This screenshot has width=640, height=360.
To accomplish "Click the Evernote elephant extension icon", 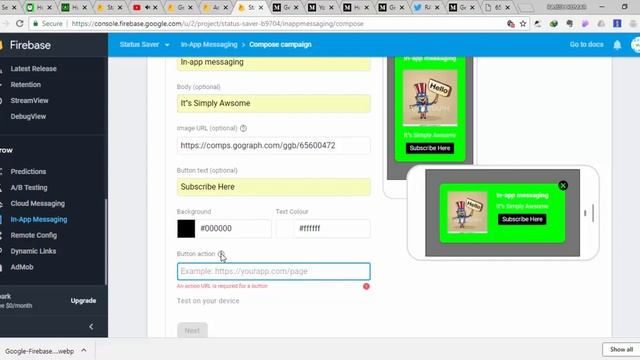I will [569, 24].
